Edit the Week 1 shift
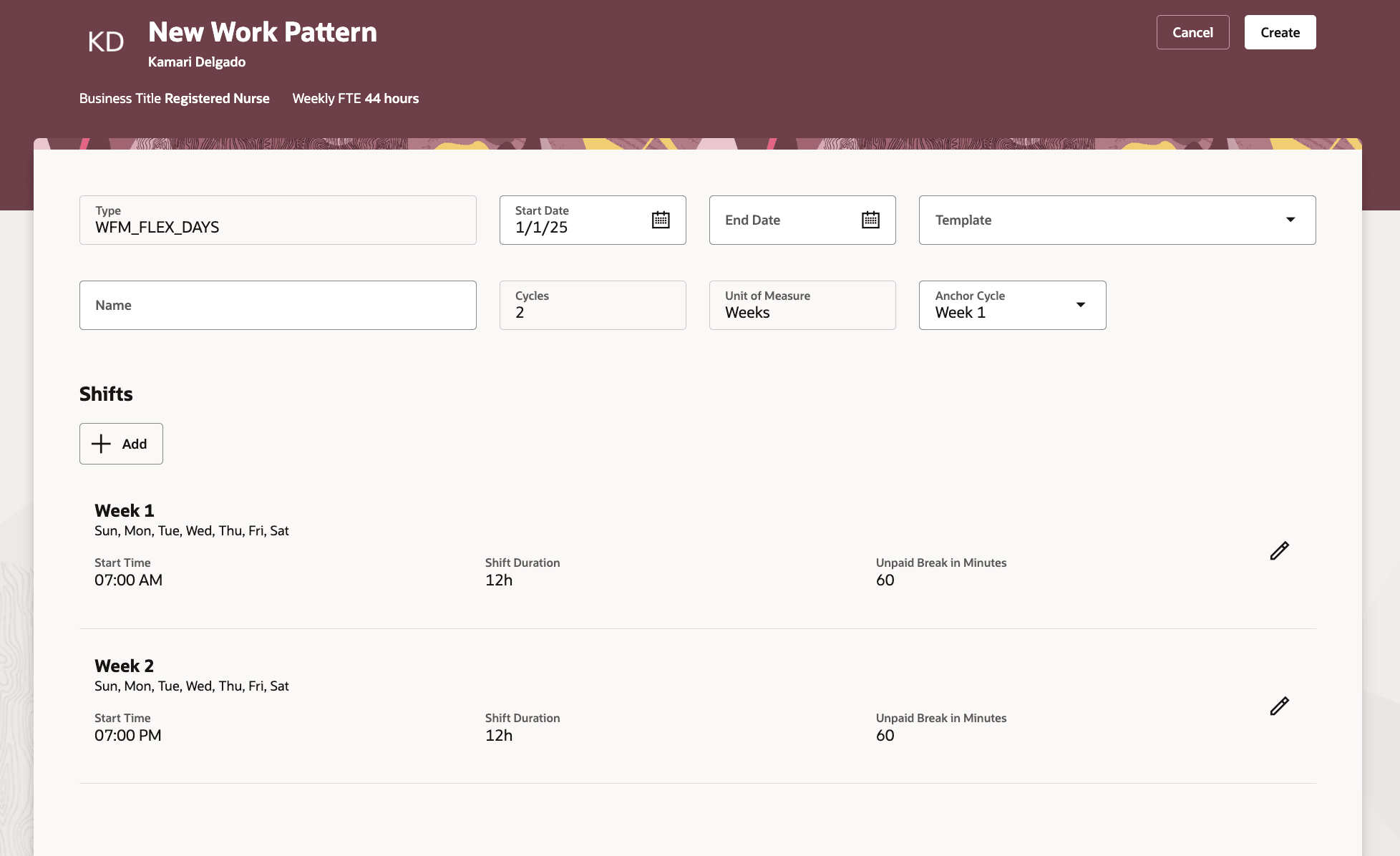The width and height of the screenshot is (1400, 856). point(1279,550)
